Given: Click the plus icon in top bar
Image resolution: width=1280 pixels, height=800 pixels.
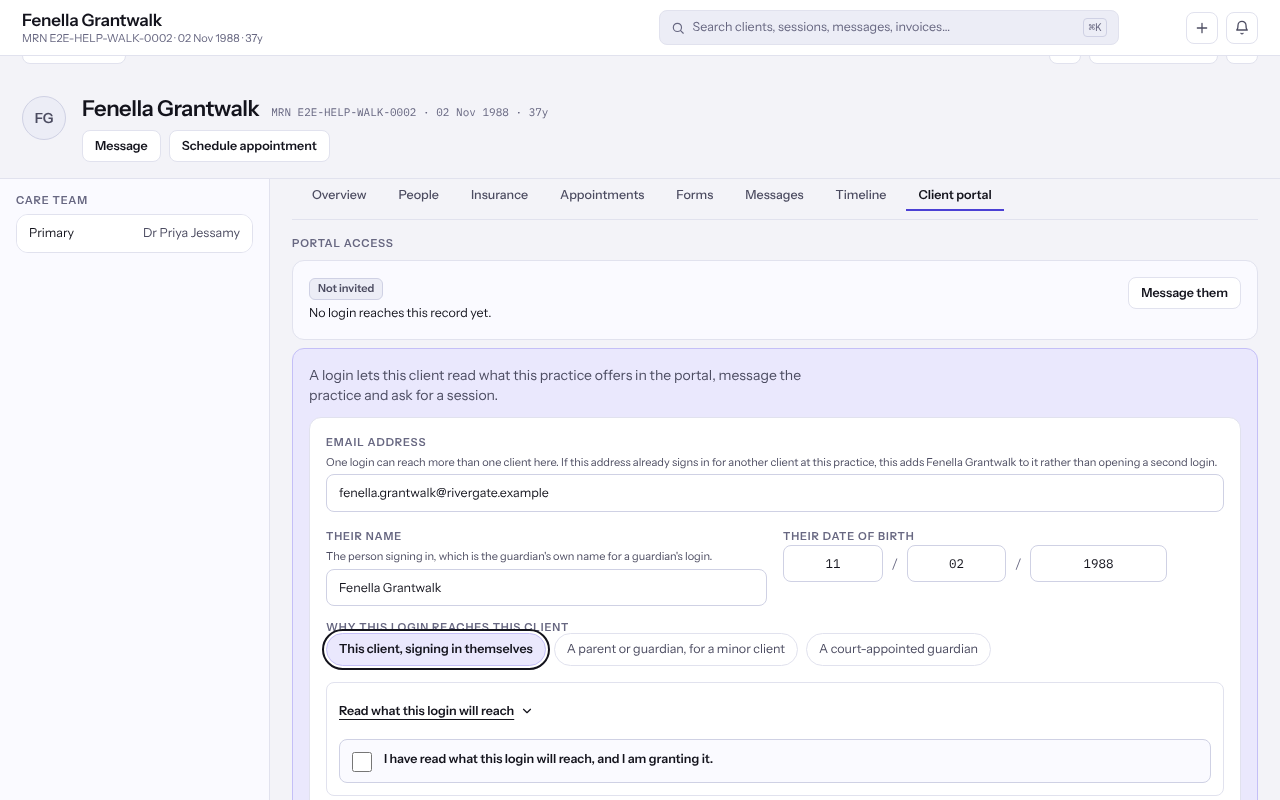Looking at the screenshot, I should tap(1202, 28).
